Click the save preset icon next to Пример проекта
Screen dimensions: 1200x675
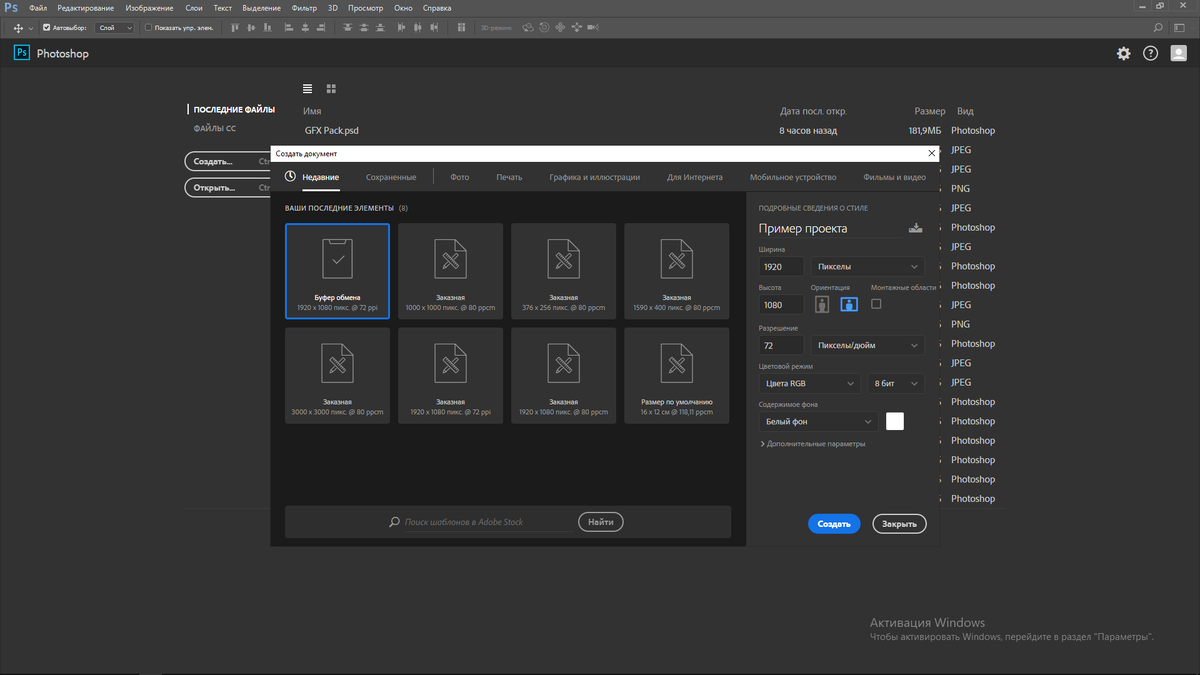(916, 228)
